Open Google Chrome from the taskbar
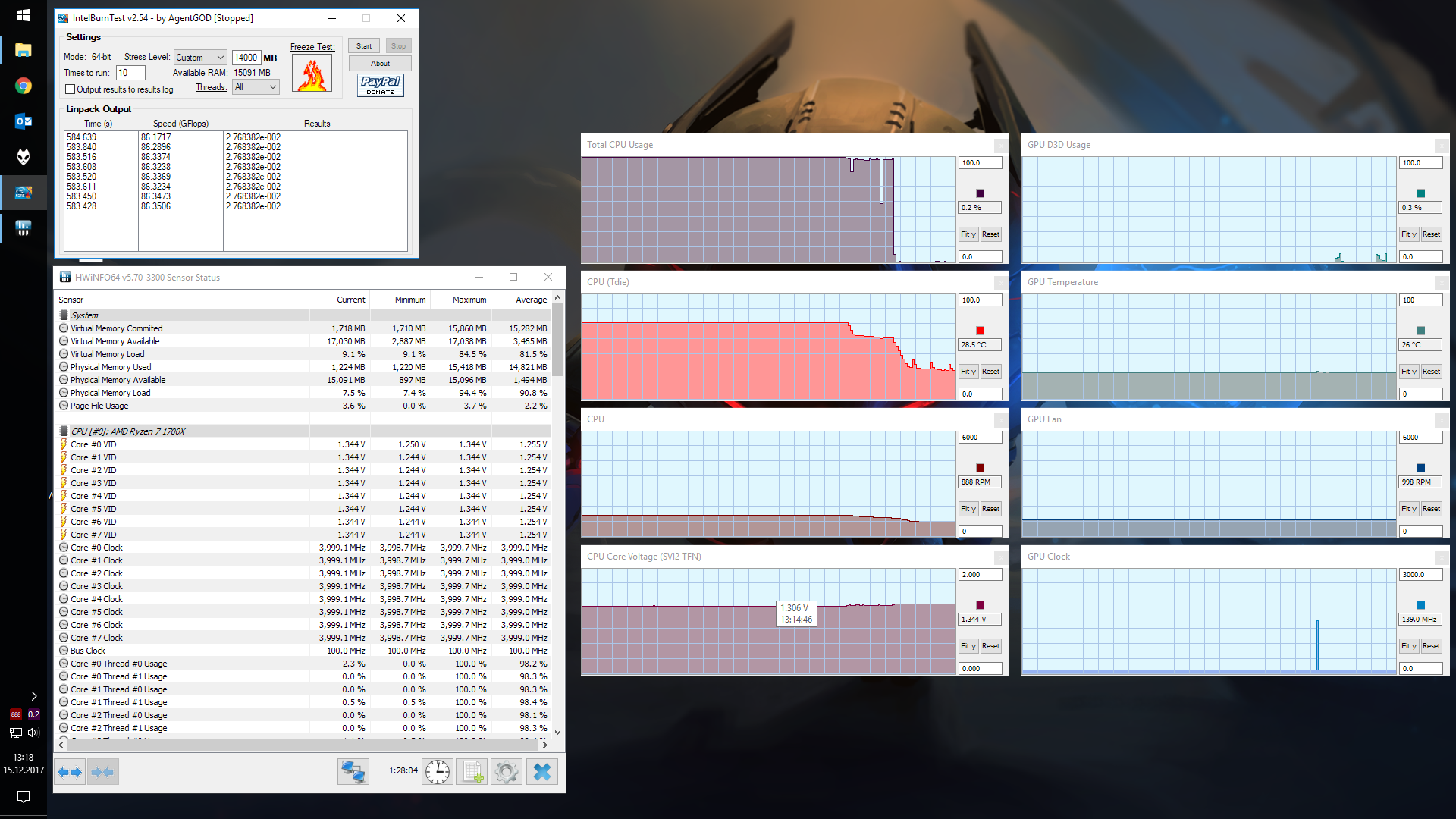 point(24,86)
